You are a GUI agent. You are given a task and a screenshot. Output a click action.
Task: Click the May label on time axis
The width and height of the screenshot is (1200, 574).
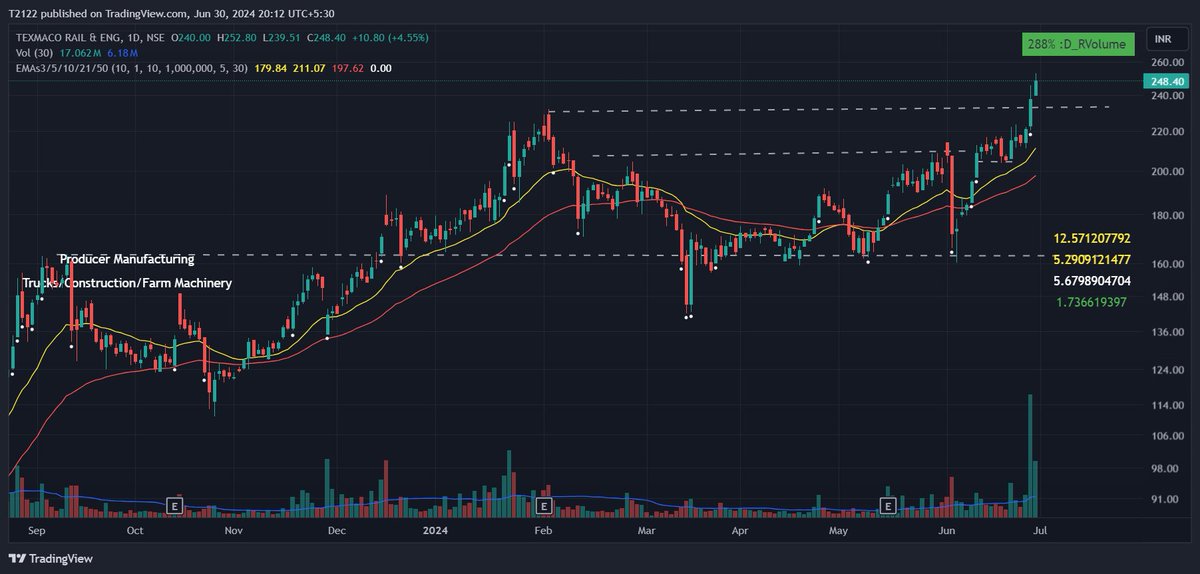pyautogui.click(x=837, y=531)
